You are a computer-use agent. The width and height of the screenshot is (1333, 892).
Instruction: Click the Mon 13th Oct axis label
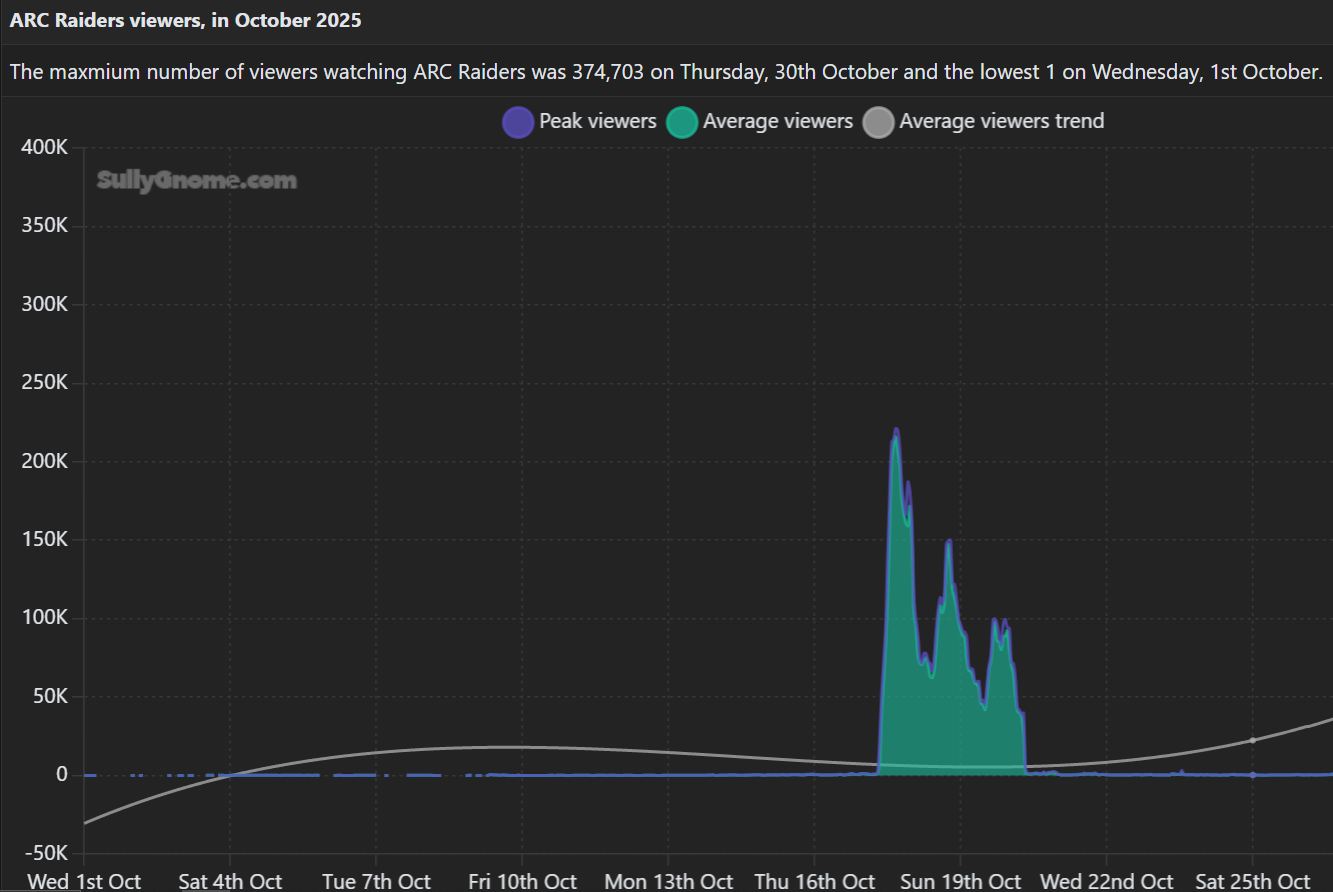click(668, 881)
